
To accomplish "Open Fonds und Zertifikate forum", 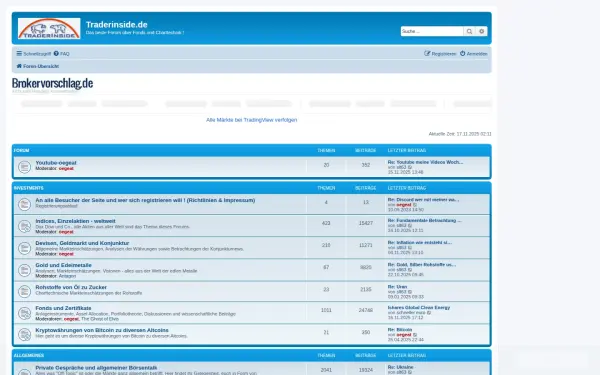I will point(63,308).
